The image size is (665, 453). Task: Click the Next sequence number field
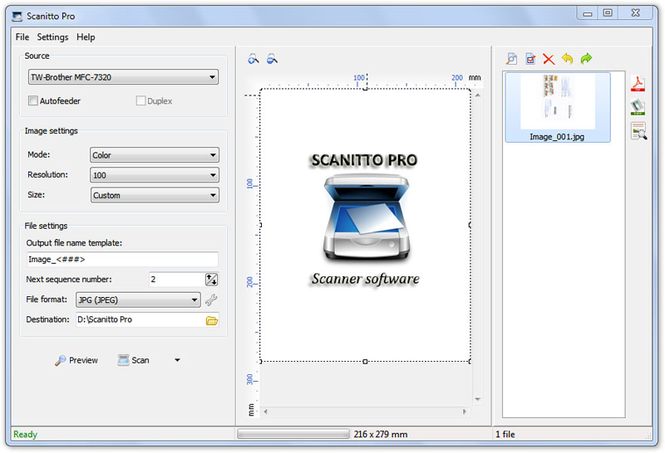177,279
